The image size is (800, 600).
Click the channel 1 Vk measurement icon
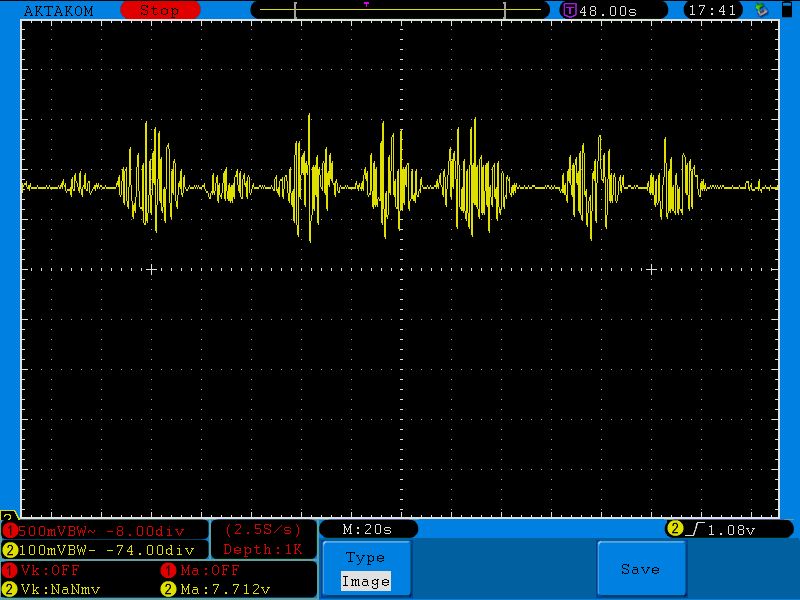coord(10,570)
